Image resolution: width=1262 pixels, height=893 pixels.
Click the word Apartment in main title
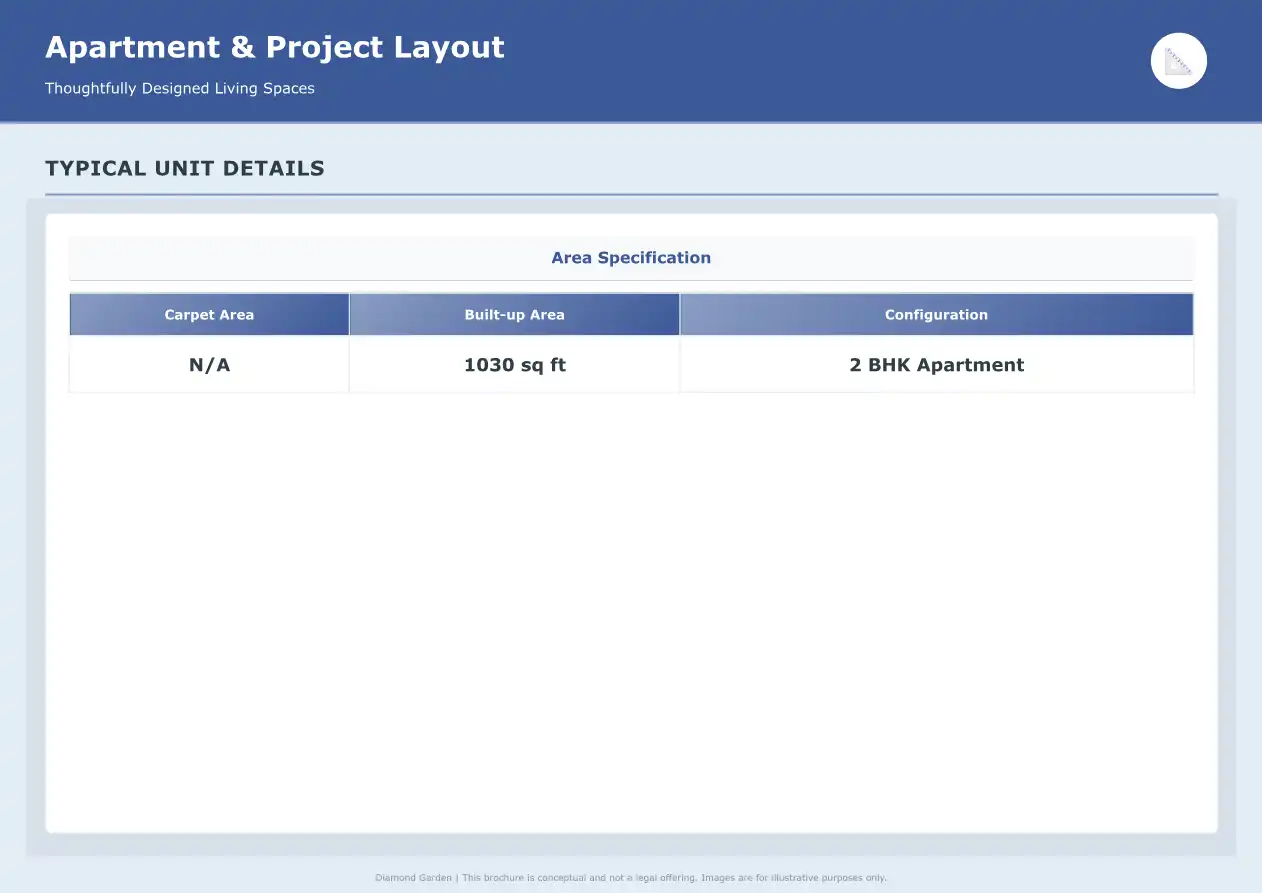tap(133, 47)
